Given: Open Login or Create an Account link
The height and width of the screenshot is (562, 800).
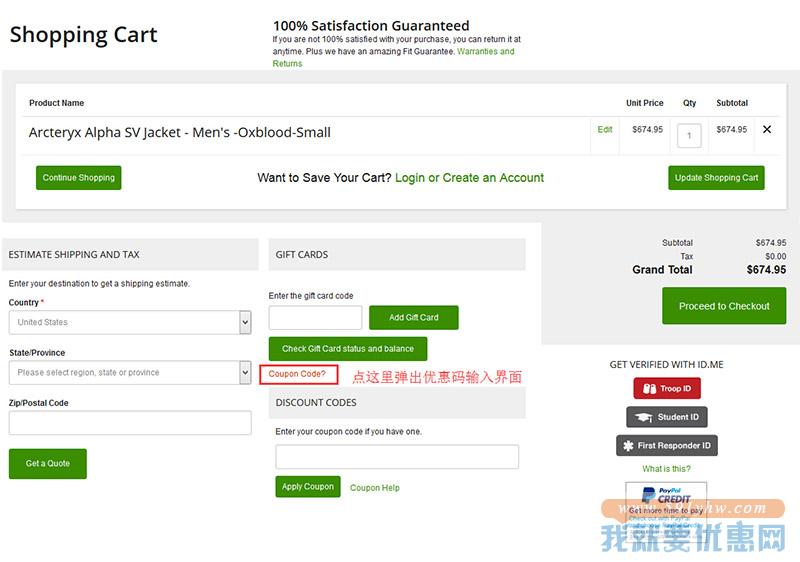Looking at the screenshot, I should [469, 177].
